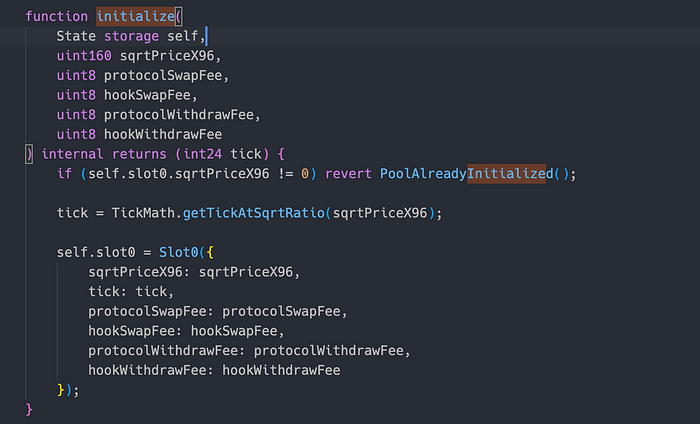700x424 pixels.
Task: Click hookWithdrawFee parameter in function signature
Action: click(x=163, y=134)
